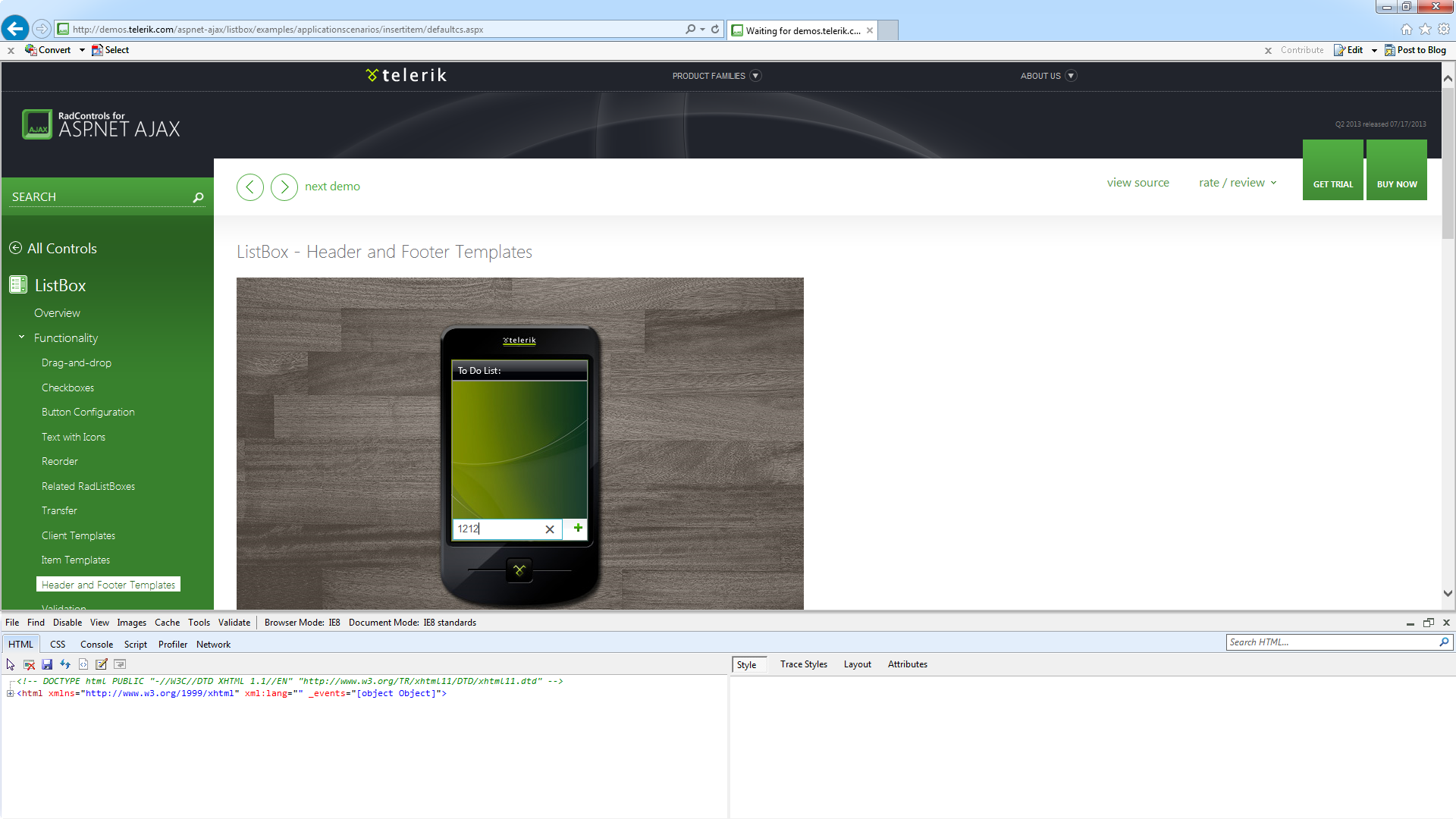Open the view source link
The image size is (1456, 819).
(x=1138, y=183)
